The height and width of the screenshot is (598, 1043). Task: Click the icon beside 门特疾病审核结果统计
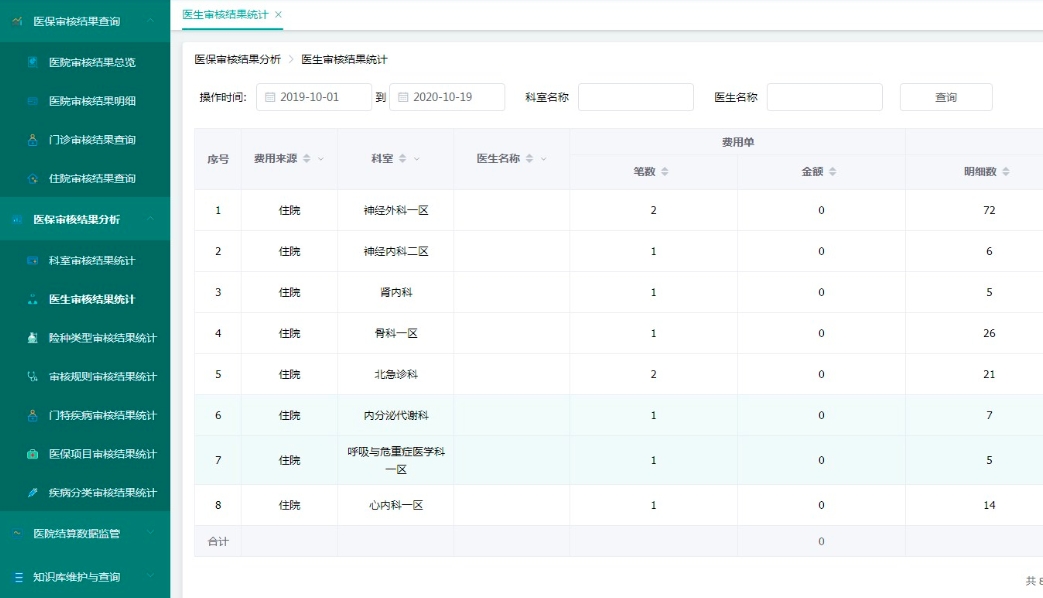point(33,415)
